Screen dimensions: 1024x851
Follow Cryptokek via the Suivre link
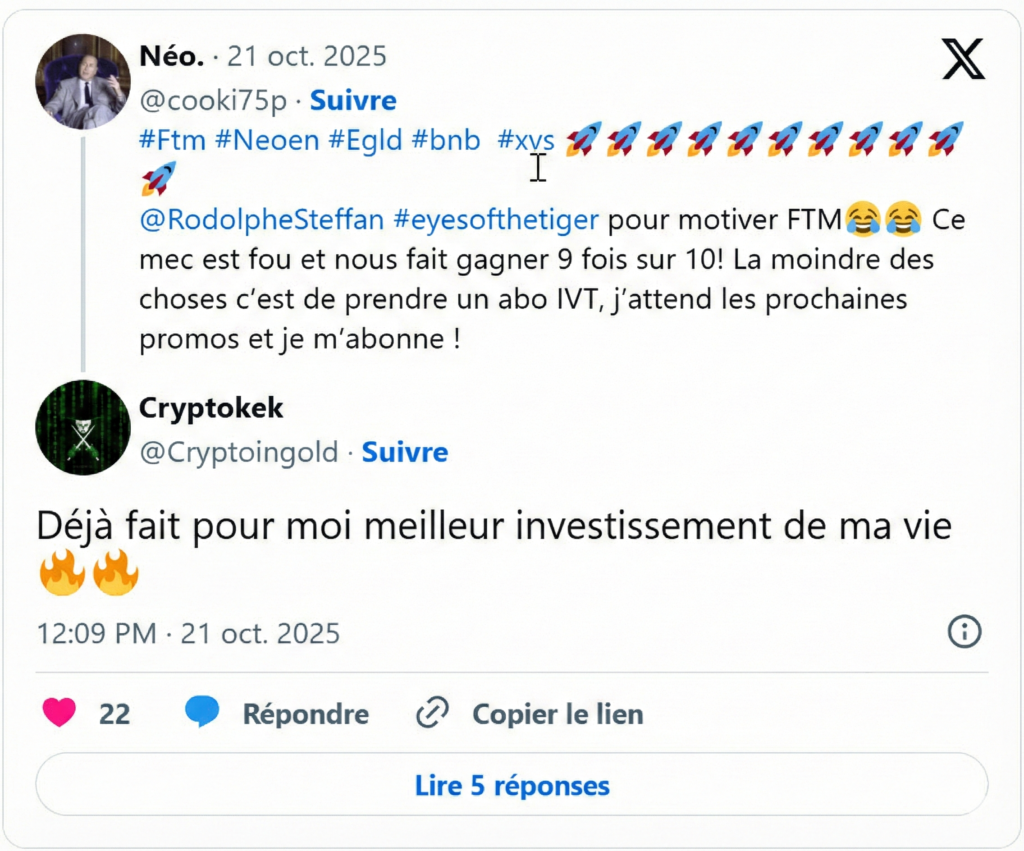click(x=405, y=452)
